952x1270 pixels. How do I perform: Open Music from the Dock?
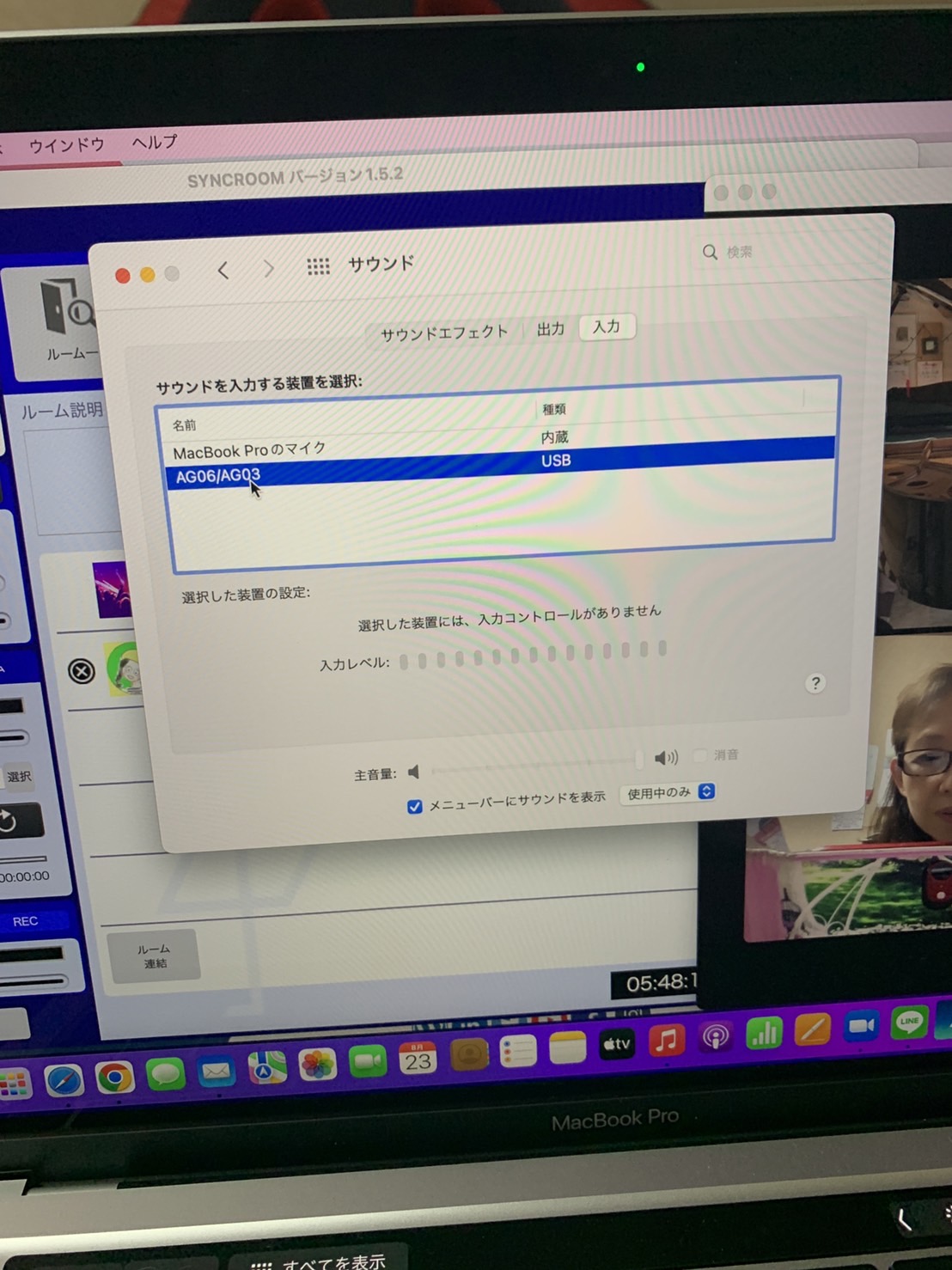pyautogui.click(x=666, y=1041)
